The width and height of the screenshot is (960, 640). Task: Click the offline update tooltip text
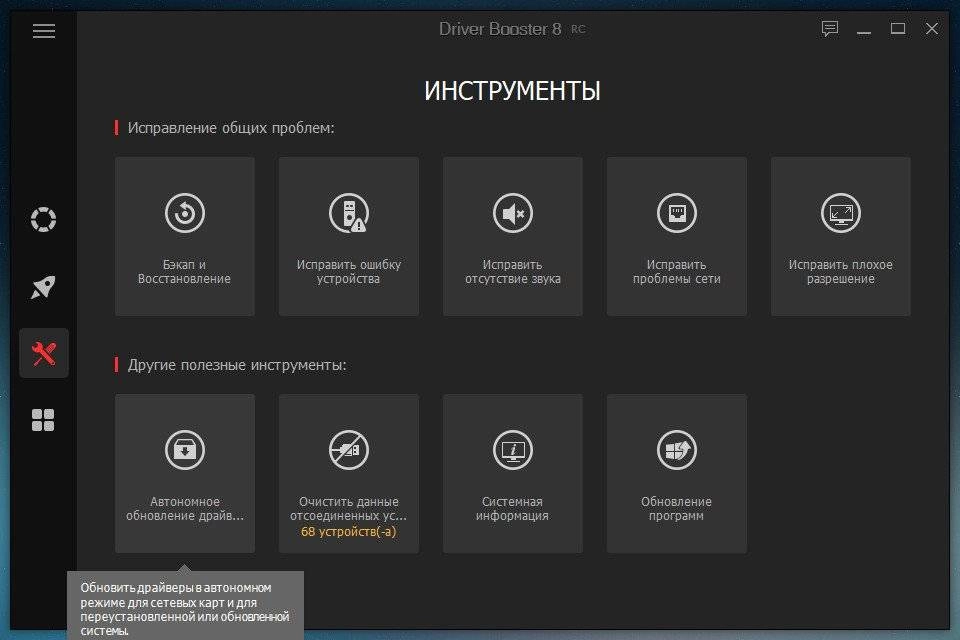click(185, 609)
